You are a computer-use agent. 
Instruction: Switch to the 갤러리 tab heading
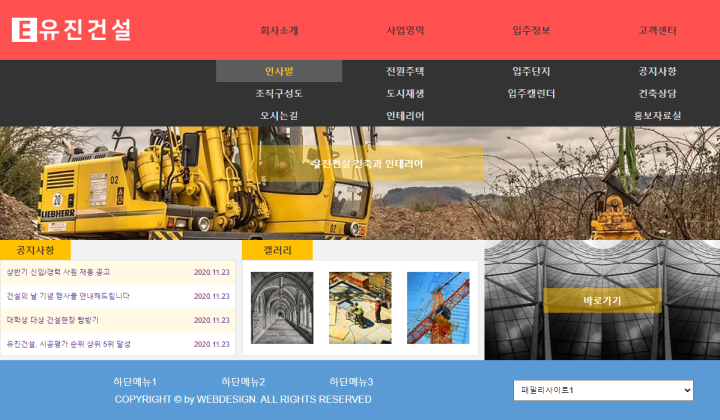click(x=277, y=250)
